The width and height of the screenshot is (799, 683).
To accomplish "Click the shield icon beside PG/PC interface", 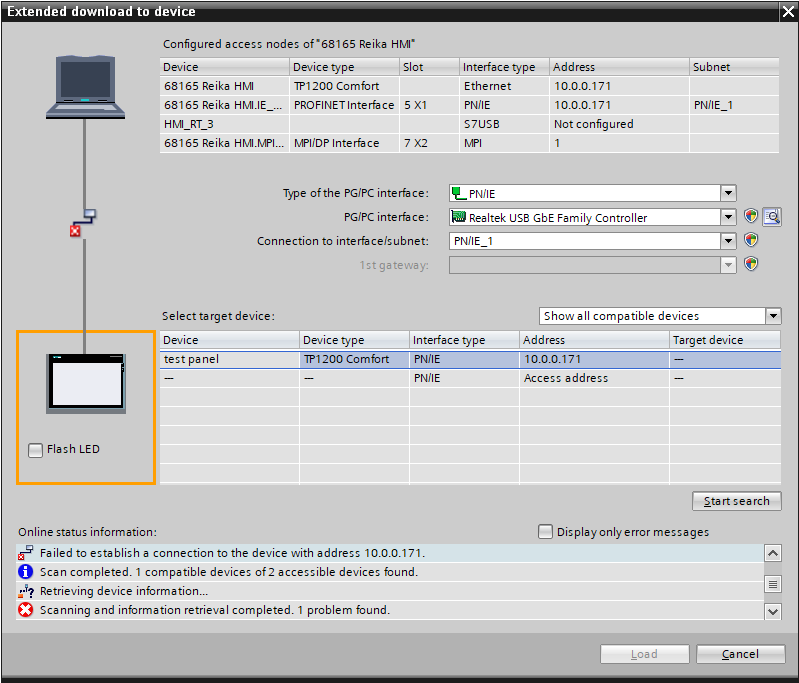I will coord(751,217).
